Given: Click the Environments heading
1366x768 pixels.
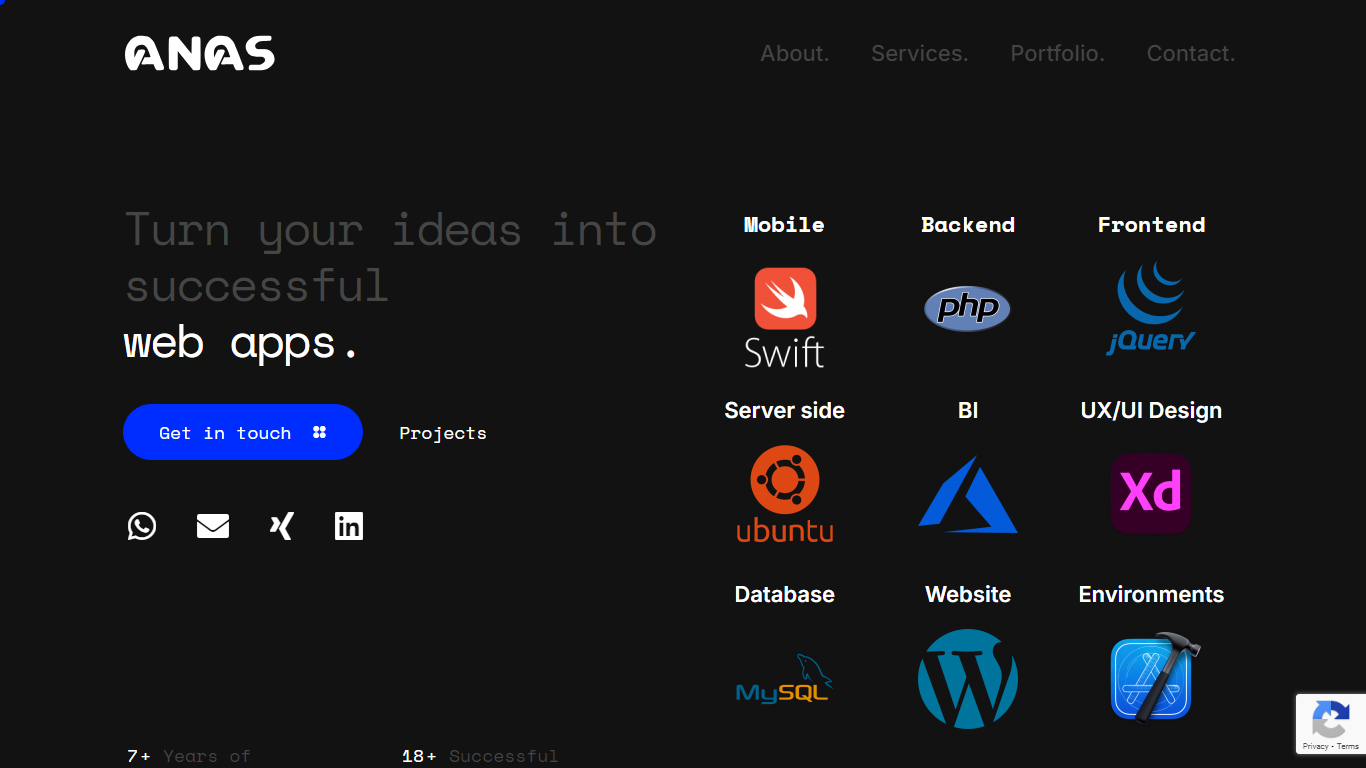Looking at the screenshot, I should pyautogui.click(x=1151, y=594).
